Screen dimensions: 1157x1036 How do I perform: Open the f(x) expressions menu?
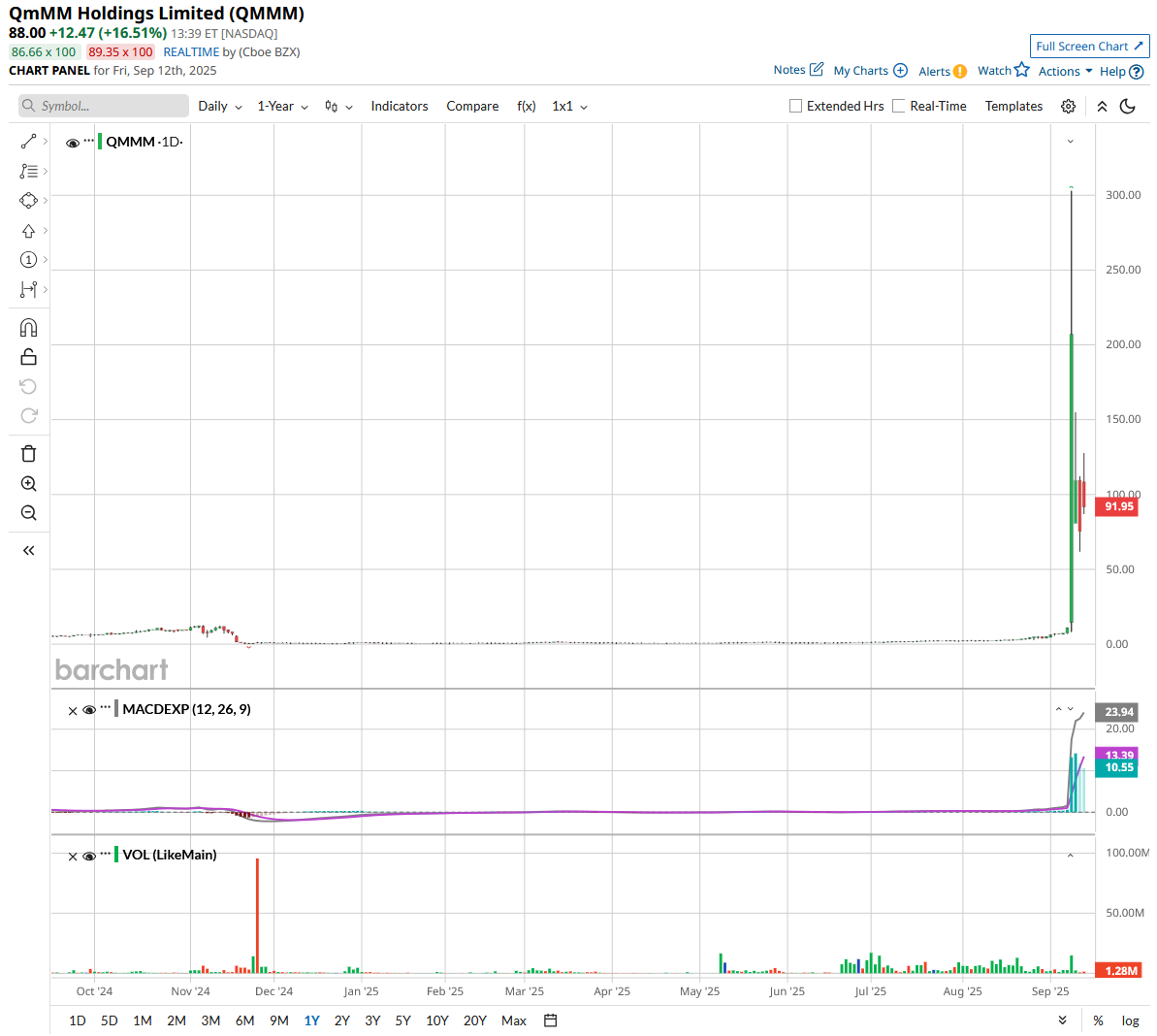point(526,107)
